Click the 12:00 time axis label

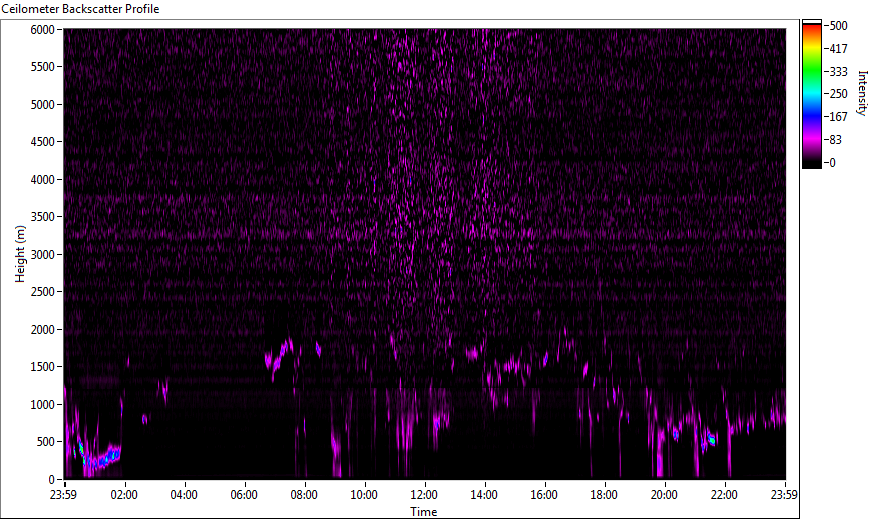point(424,495)
